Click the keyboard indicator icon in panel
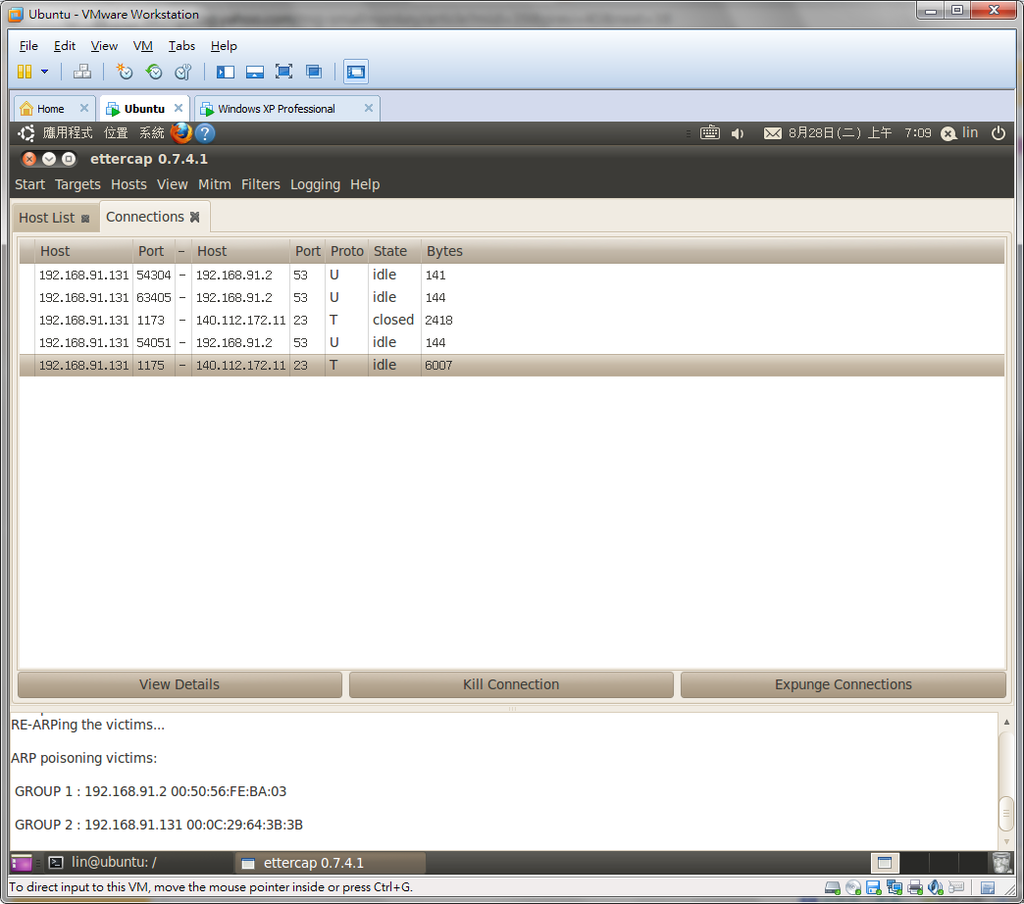1024x904 pixels. click(710, 133)
